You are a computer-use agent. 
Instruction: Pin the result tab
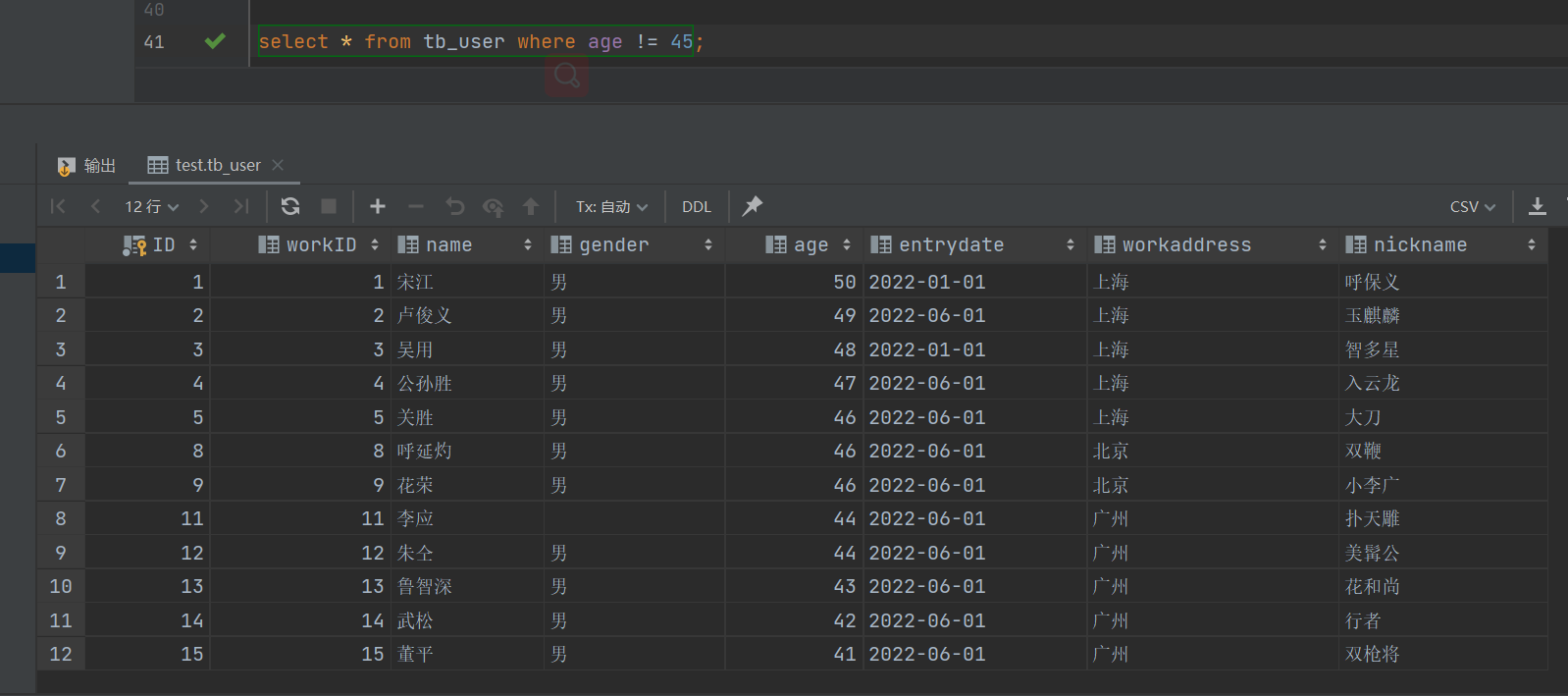pyautogui.click(x=753, y=206)
